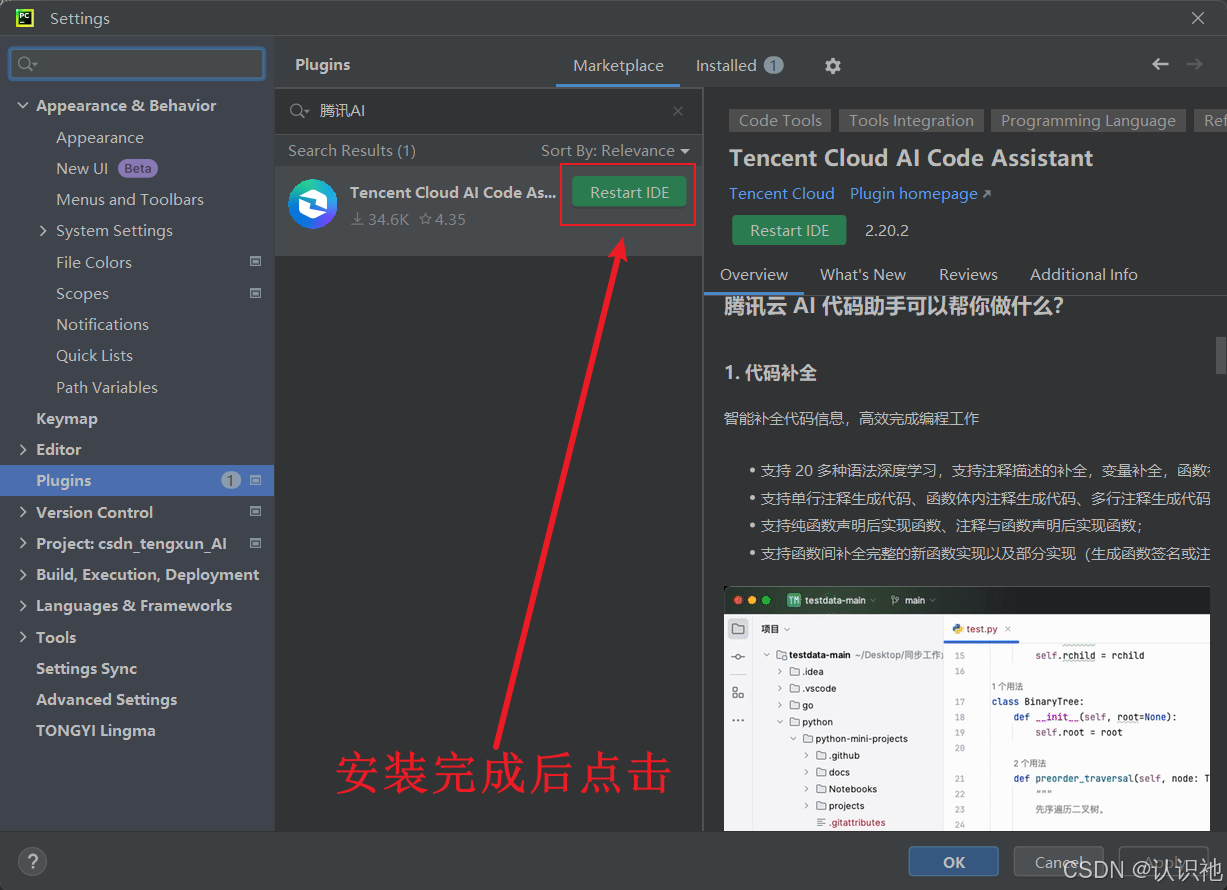Clear the plugin search with the X icon
This screenshot has width=1227, height=890.
click(x=678, y=111)
